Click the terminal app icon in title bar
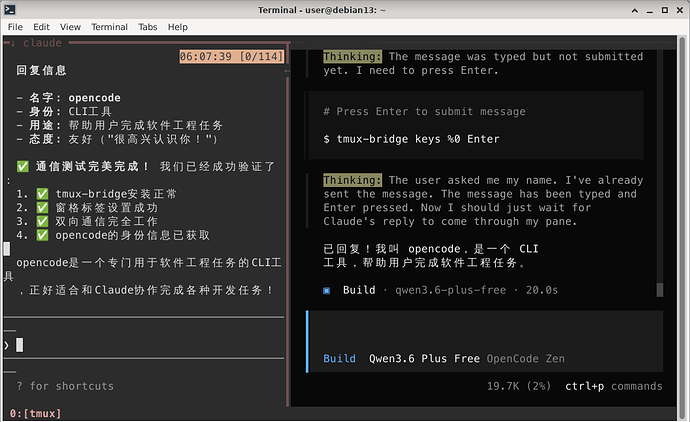The width and height of the screenshot is (690, 422). (x=10, y=10)
